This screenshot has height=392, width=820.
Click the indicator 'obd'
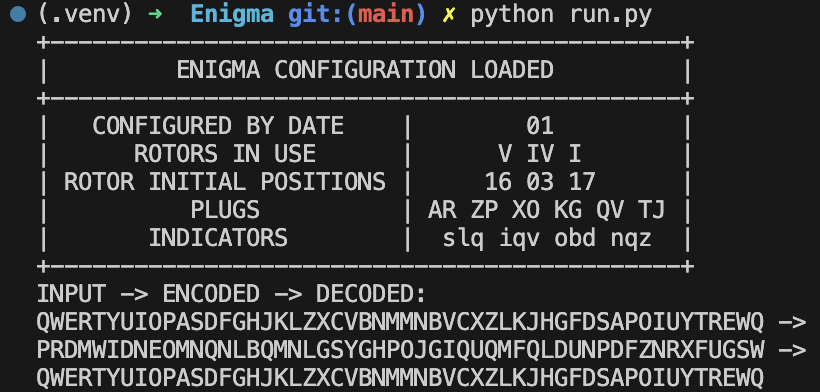click(575, 237)
